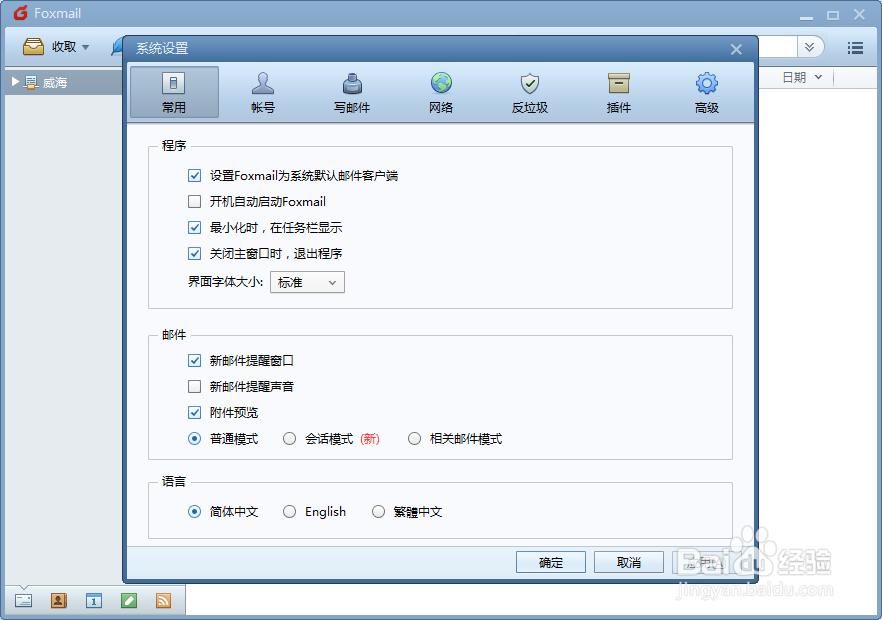Viewport: 882px width, 620px height.
Task: Click the 收取 receive mail icon
Action: coord(34,47)
